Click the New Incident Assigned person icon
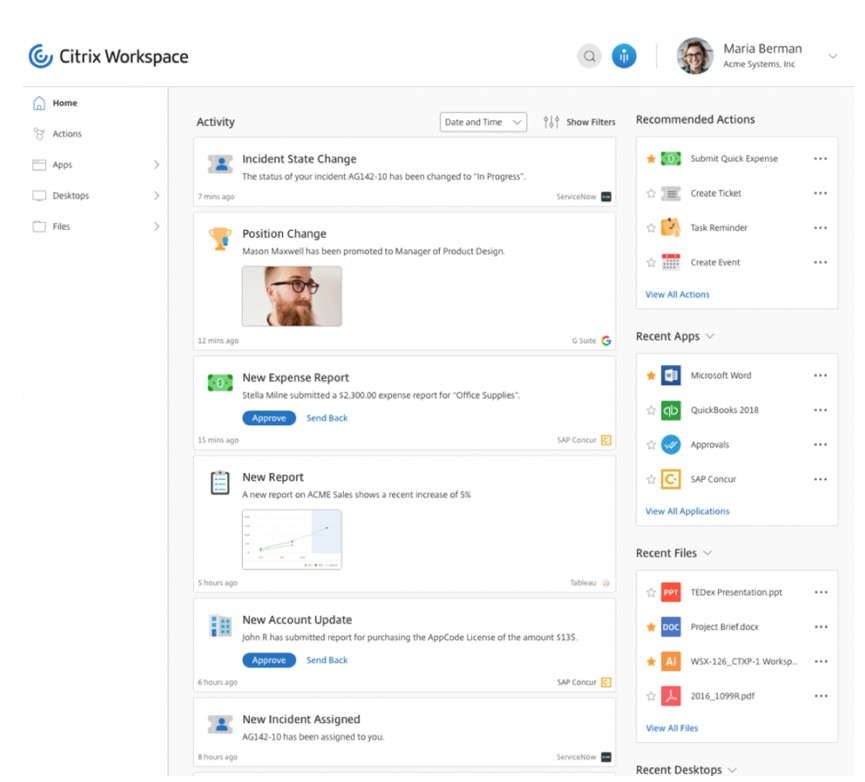 220,724
